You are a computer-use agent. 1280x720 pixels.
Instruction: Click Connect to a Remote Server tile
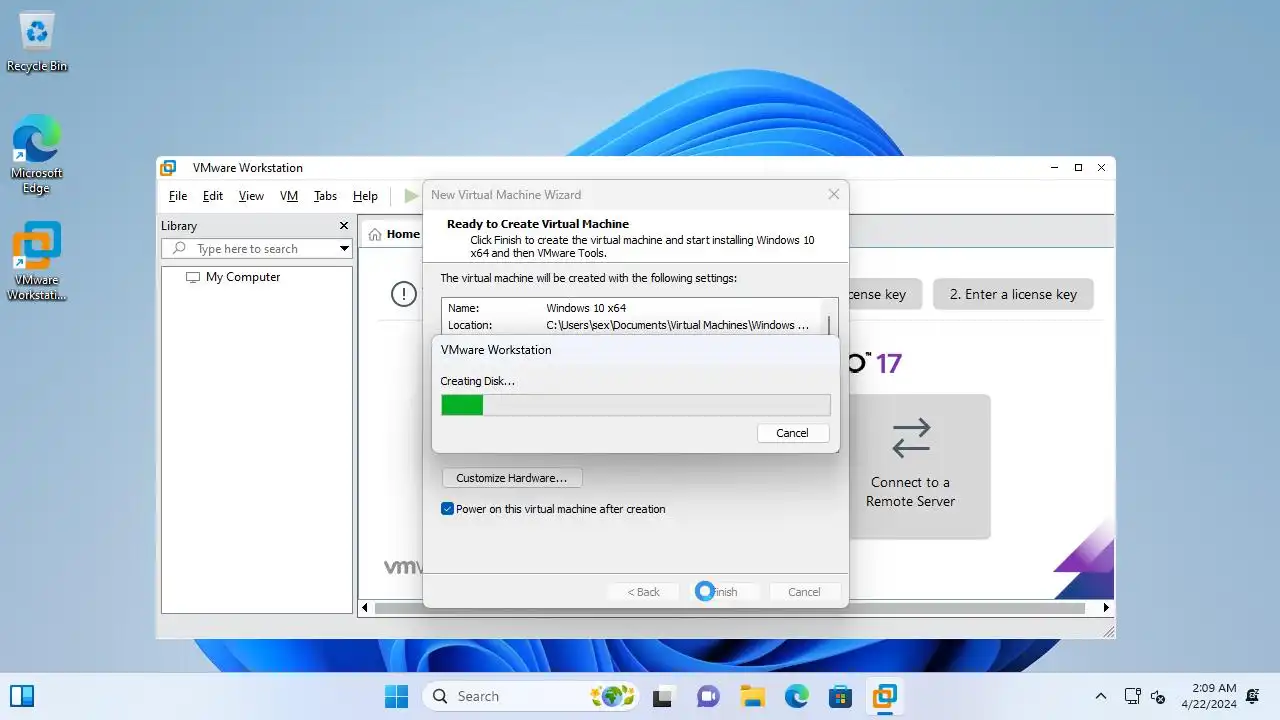point(911,466)
